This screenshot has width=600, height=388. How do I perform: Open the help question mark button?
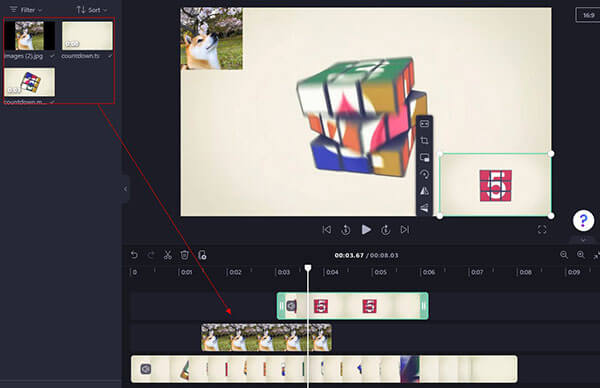pos(583,220)
